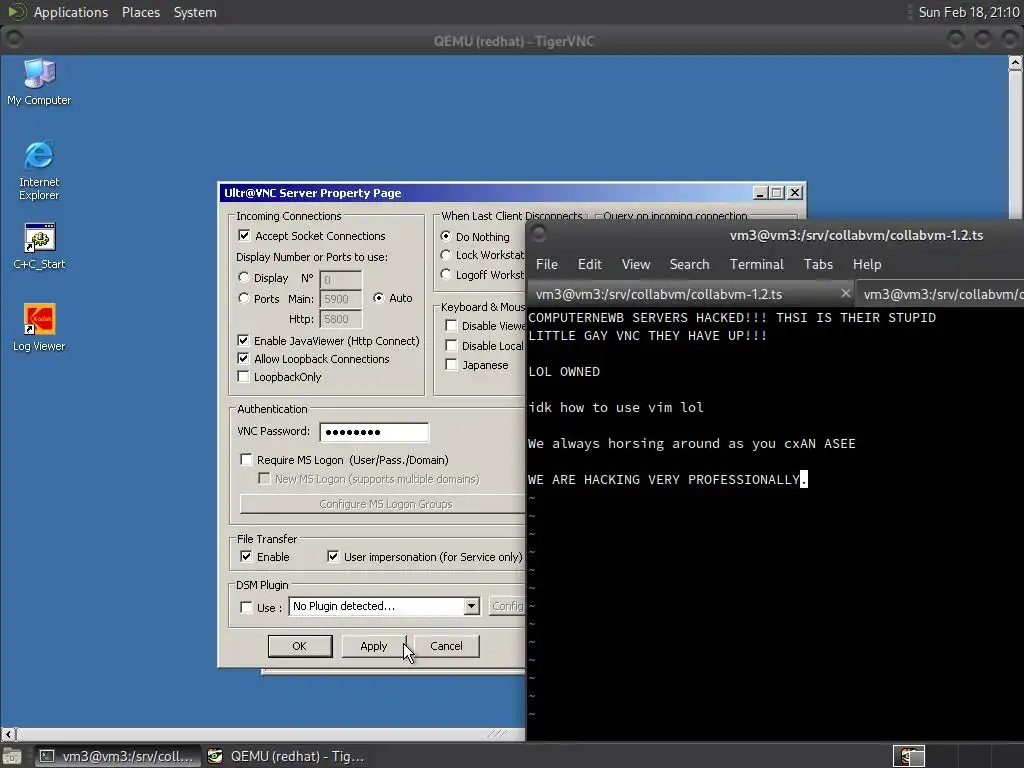
Task: Launch the Internet Explorer desktop icon
Action: [39, 170]
